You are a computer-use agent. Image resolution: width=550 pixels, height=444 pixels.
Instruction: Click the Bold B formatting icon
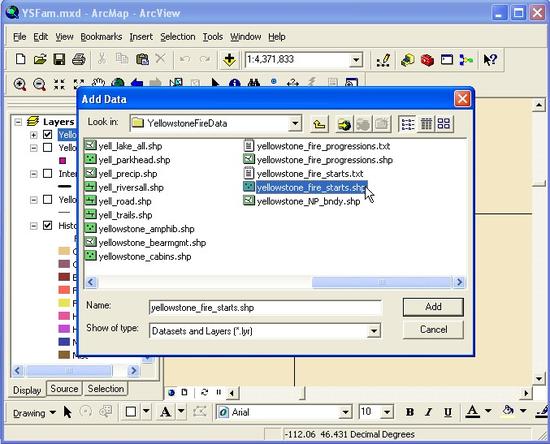point(409,412)
